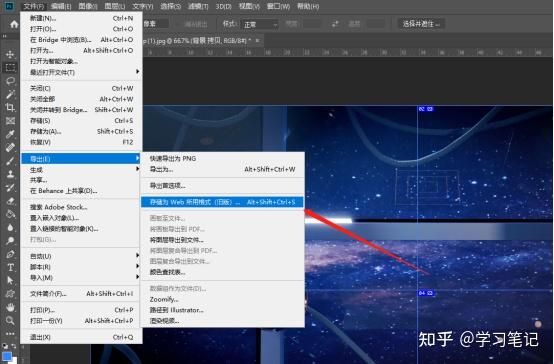The image size is (554, 364).
Task: Click the switch foreground/background colors icon
Action: [14, 346]
